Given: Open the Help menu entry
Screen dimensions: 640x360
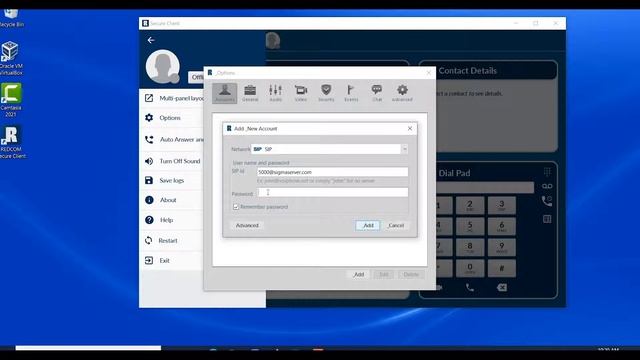Looking at the screenshot, I should tap(166, 220).
